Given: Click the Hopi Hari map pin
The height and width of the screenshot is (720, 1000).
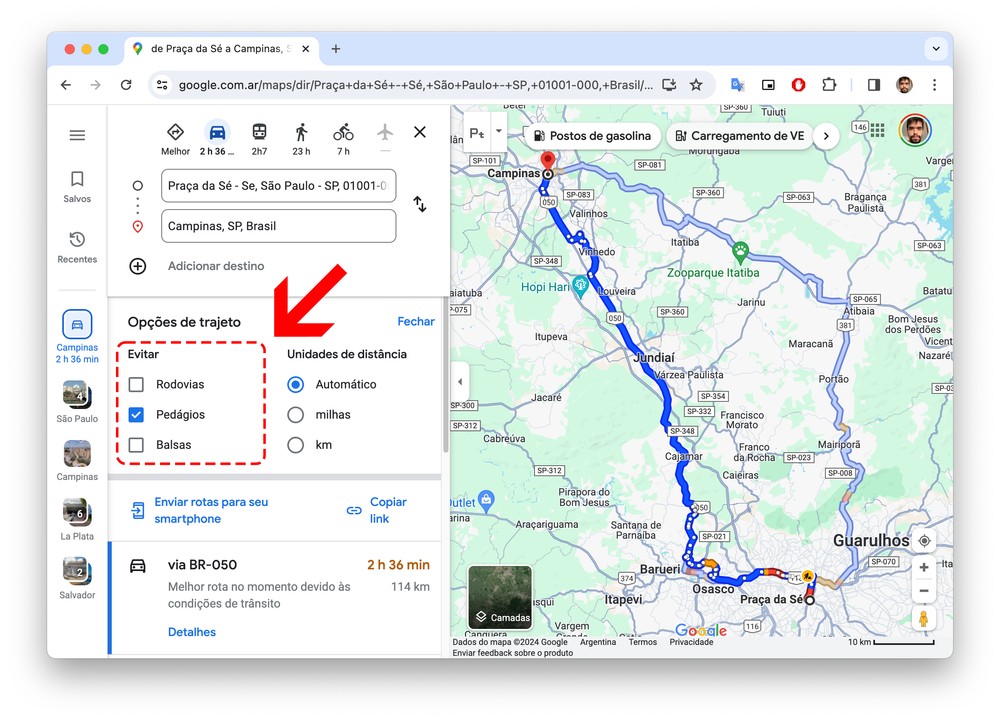Looking at the screenshot, I should pyautogui.click(x=580, y=286).
